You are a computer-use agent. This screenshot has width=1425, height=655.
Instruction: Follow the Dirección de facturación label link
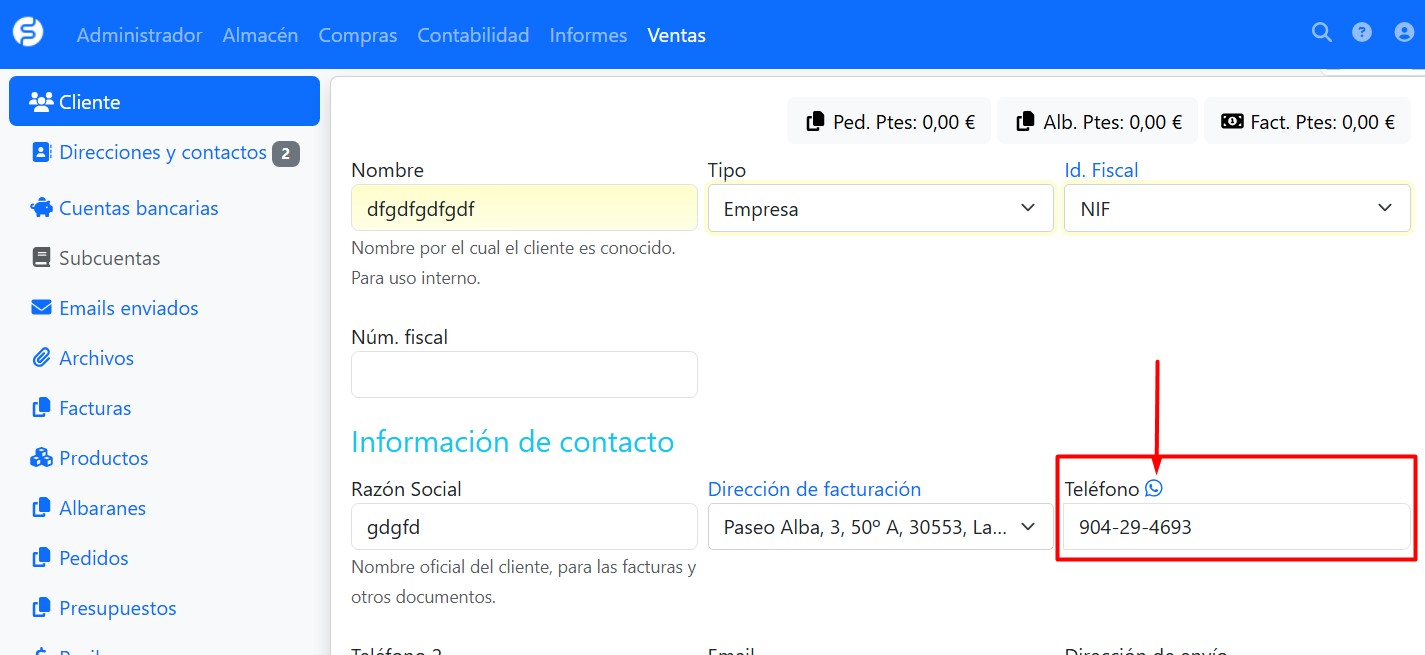[814, 489]
